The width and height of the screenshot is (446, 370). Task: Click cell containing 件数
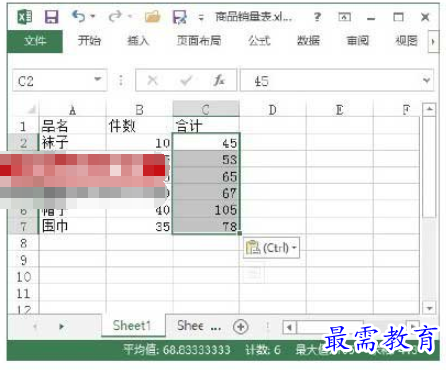pyautogui.click(x=139, y=126)
